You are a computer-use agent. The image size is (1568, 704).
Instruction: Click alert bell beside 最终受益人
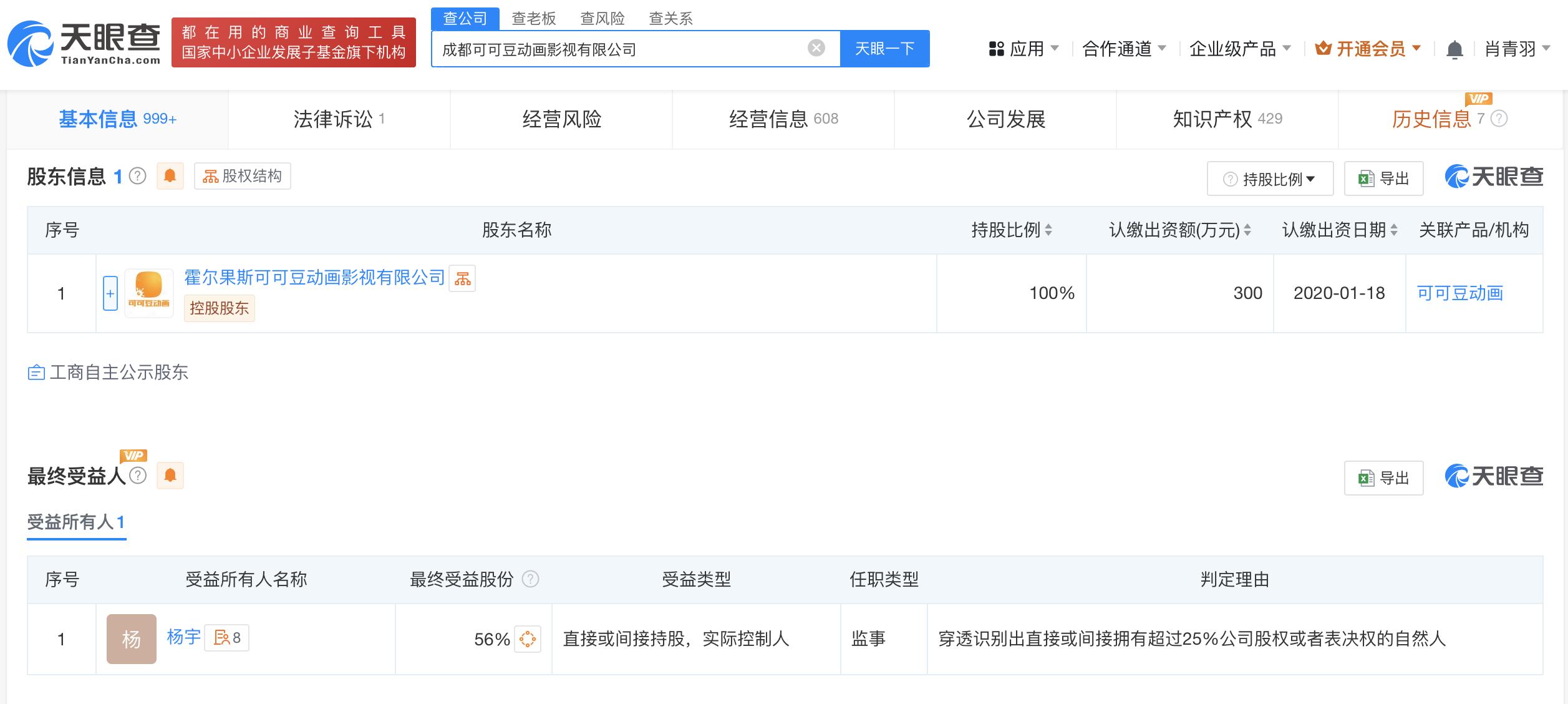170,476
